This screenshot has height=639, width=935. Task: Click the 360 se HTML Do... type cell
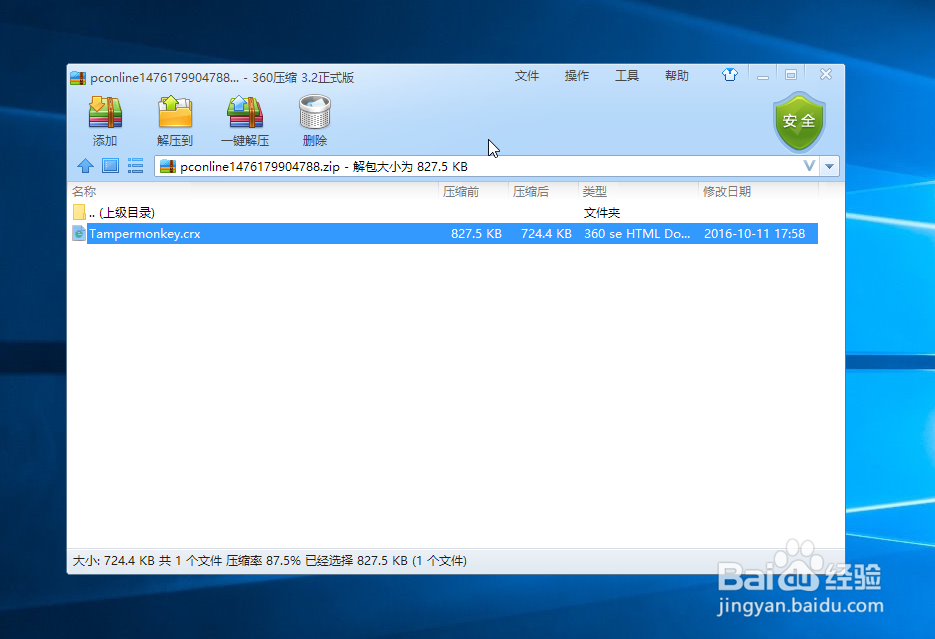(x=637, y=234)
